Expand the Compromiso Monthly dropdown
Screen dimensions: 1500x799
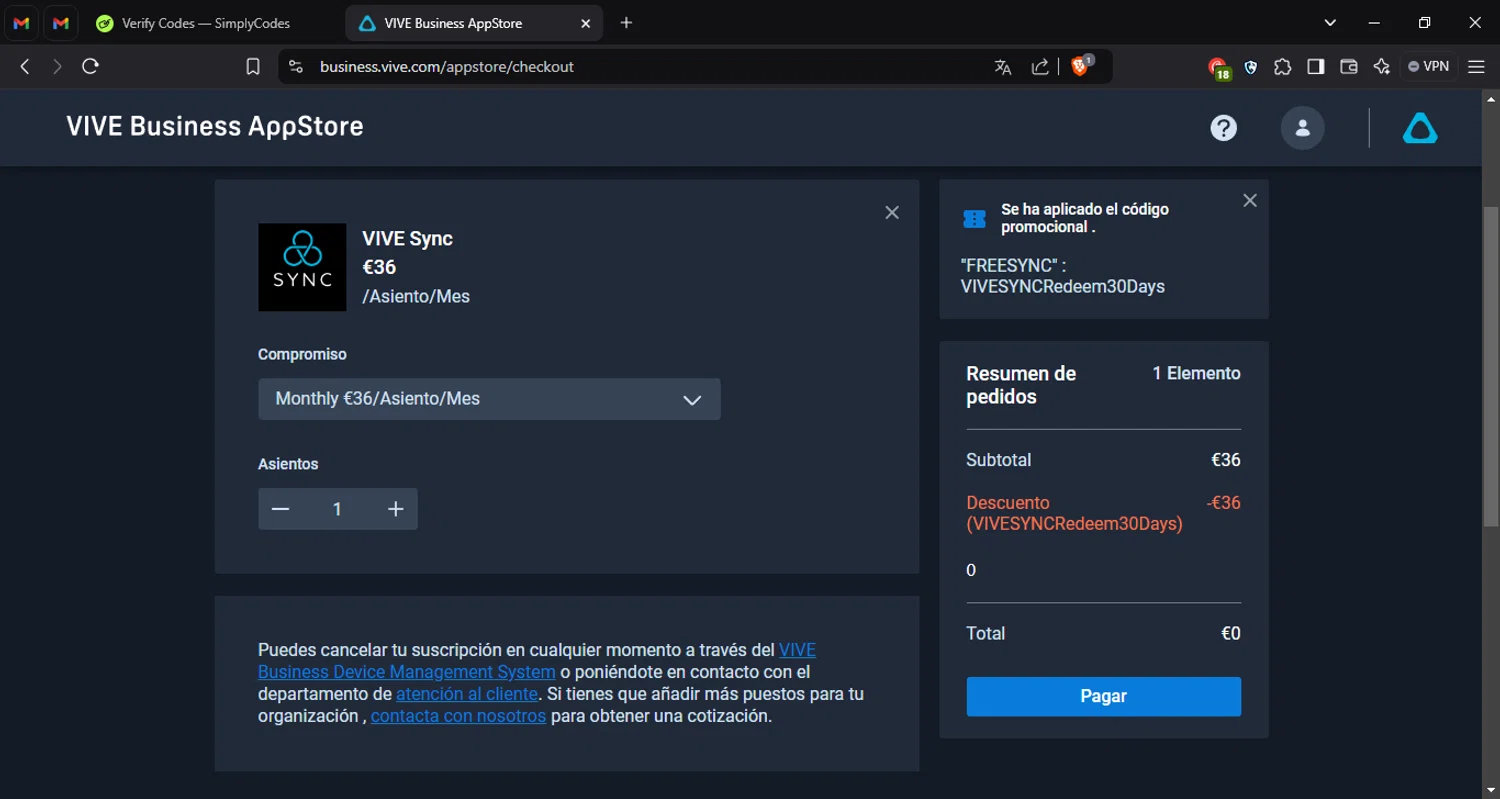(x=489, y=399)
